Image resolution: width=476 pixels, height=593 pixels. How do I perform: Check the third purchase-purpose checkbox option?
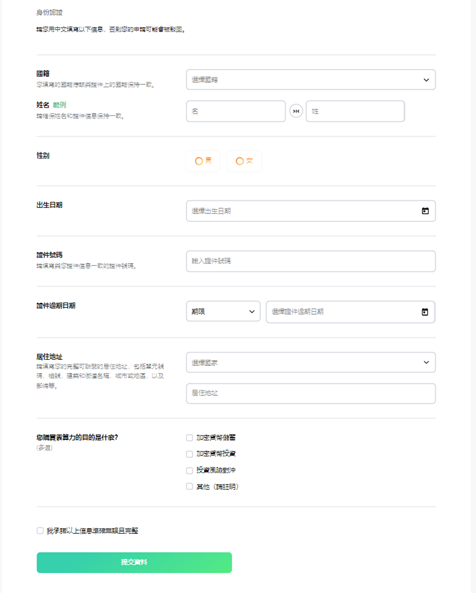coord(189,470)
